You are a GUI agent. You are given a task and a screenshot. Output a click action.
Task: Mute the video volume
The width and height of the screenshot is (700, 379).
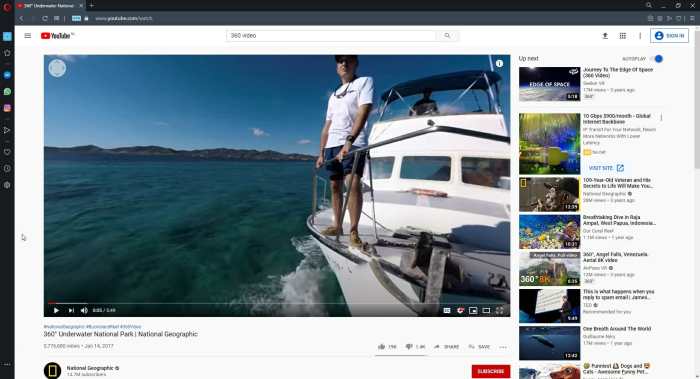point(84,310)
